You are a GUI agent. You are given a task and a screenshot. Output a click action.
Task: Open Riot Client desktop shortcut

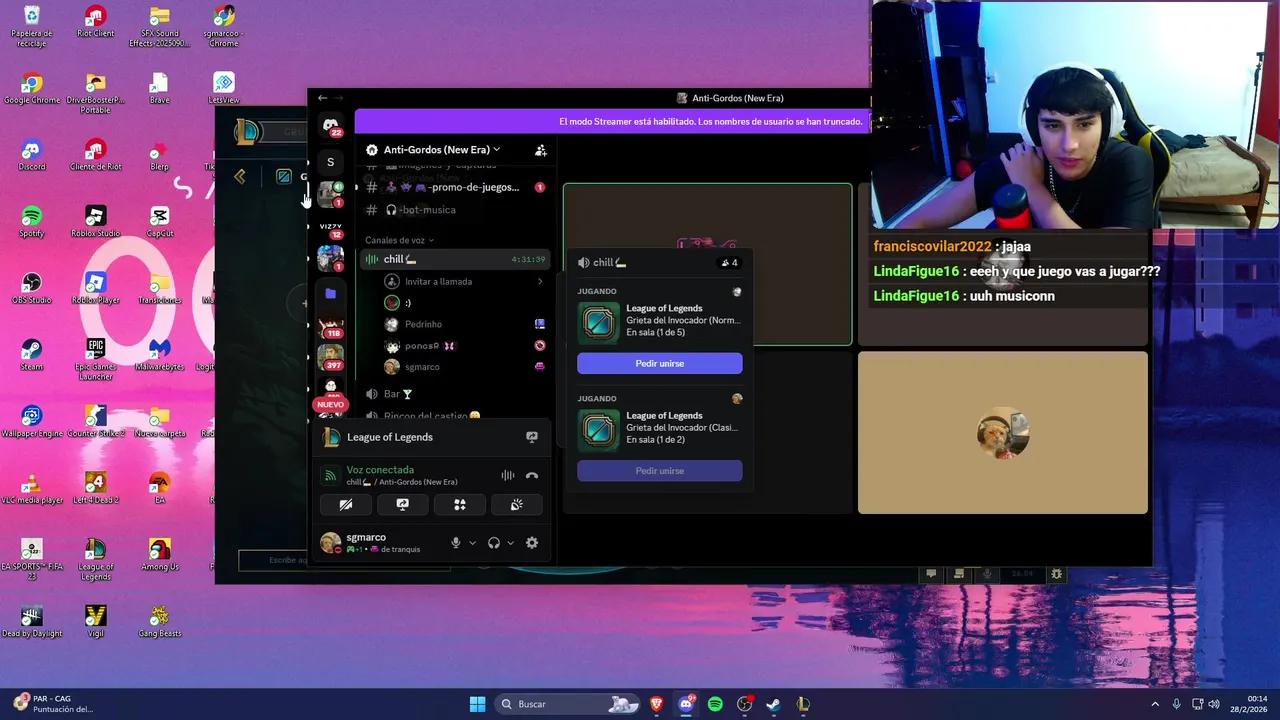pos(96,23)
